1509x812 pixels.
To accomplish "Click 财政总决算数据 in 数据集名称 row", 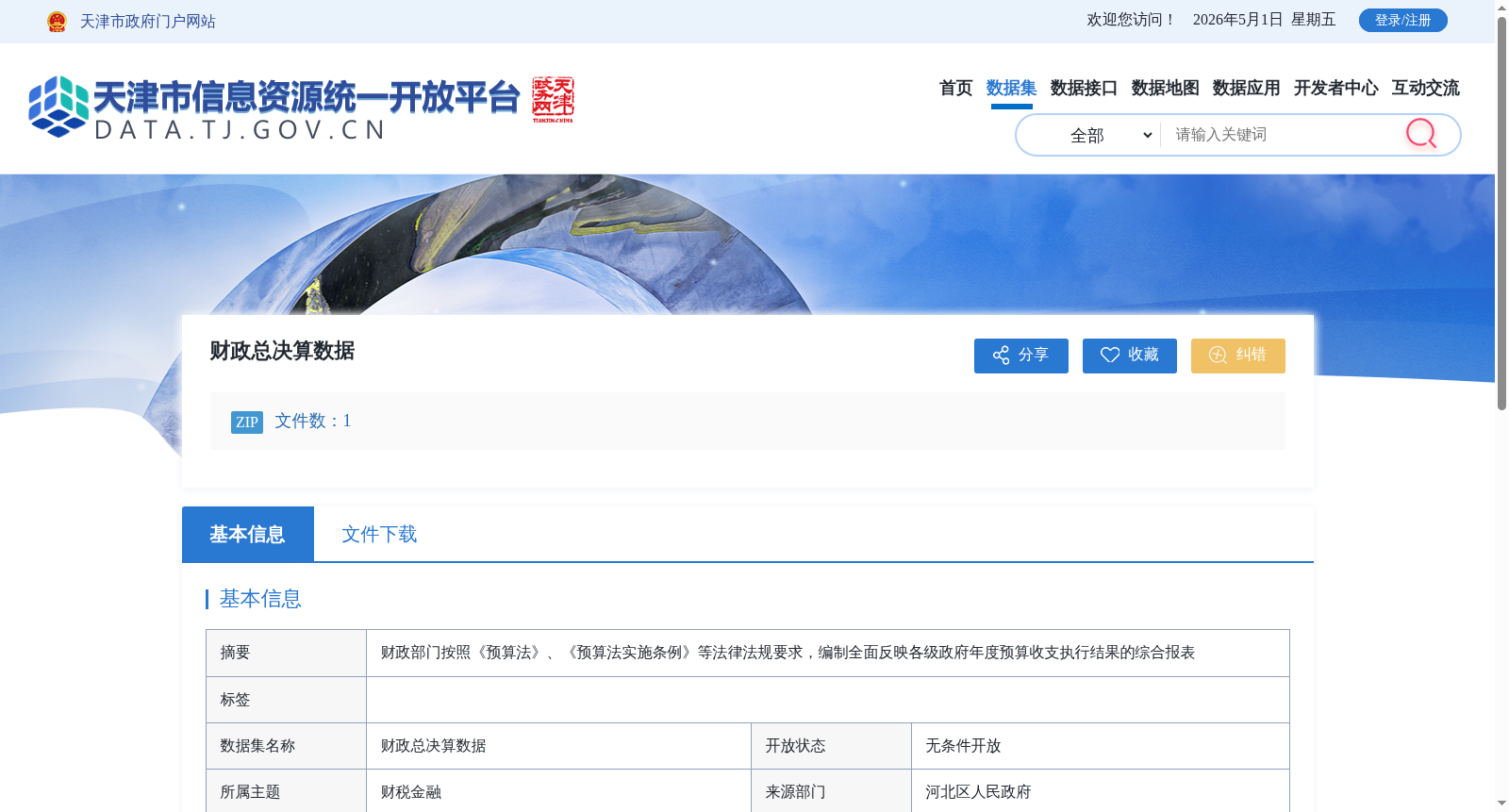I will coord(434,746).
